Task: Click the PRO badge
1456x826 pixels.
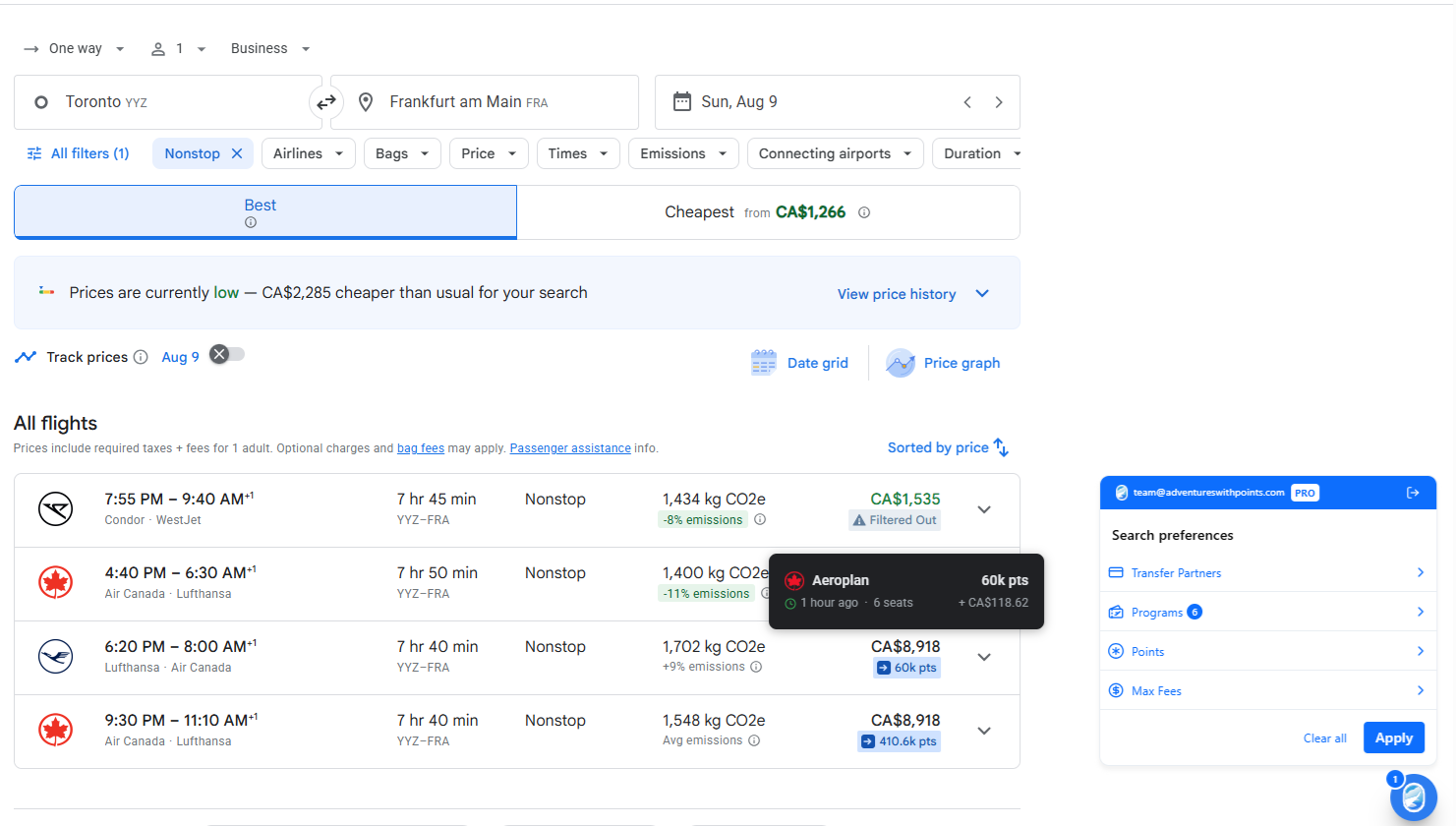Action: point(1305,493)
